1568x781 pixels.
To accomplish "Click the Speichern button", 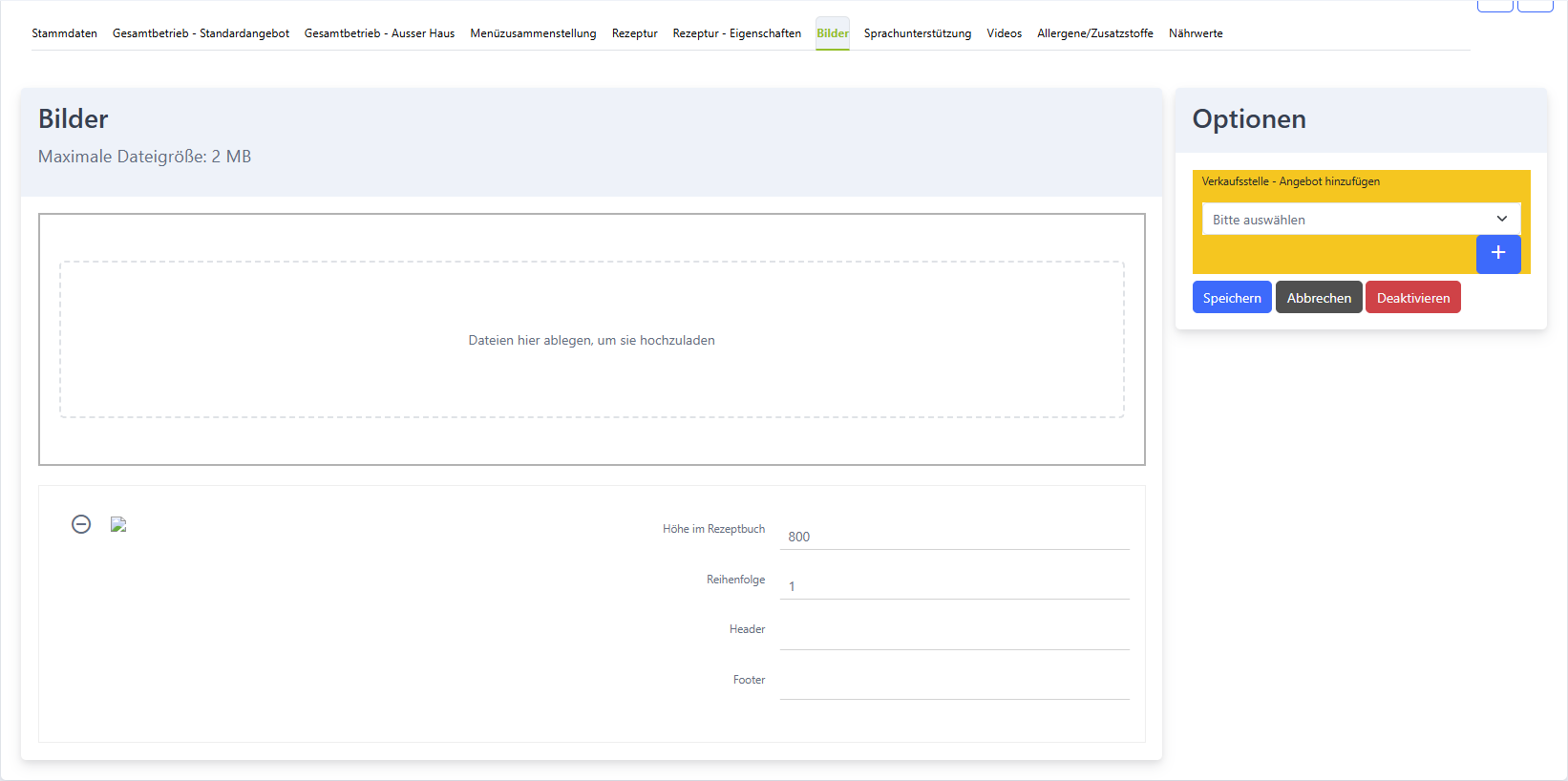I will click(x=1232, y=297).
